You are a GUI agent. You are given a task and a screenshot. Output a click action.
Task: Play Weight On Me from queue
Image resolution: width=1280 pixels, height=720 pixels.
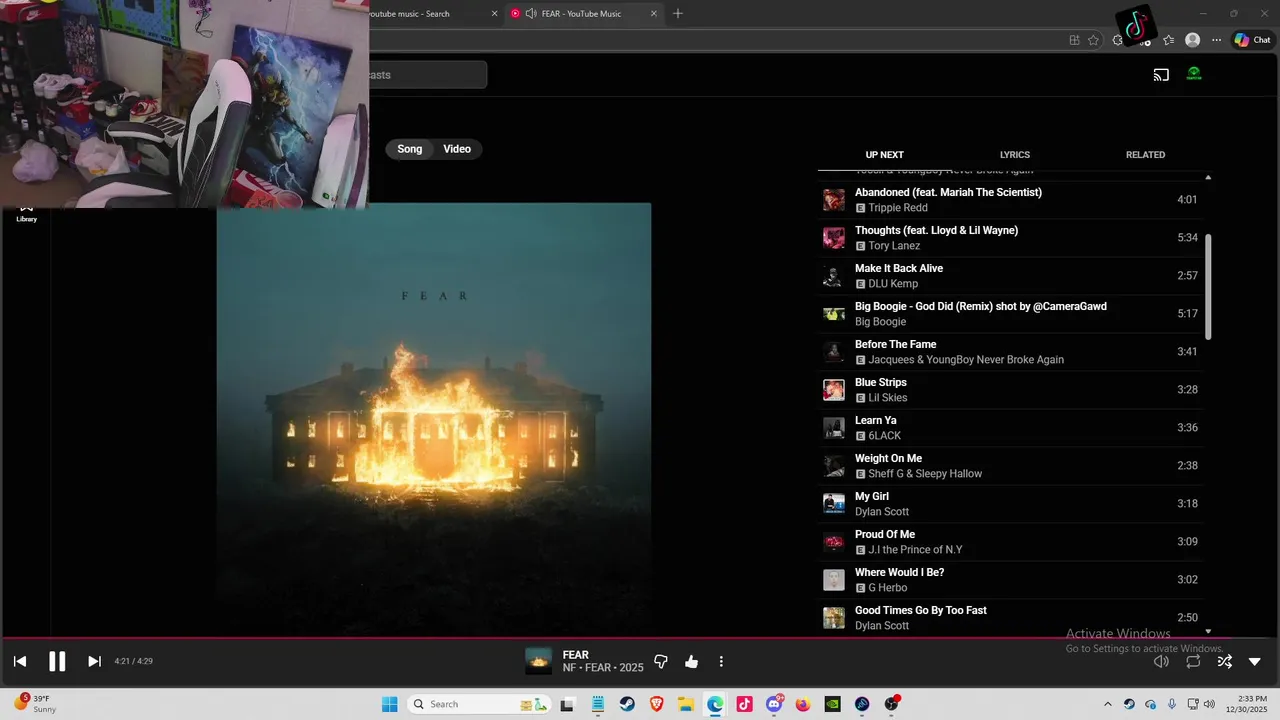pyautogui.click(x=1010, y=466)
